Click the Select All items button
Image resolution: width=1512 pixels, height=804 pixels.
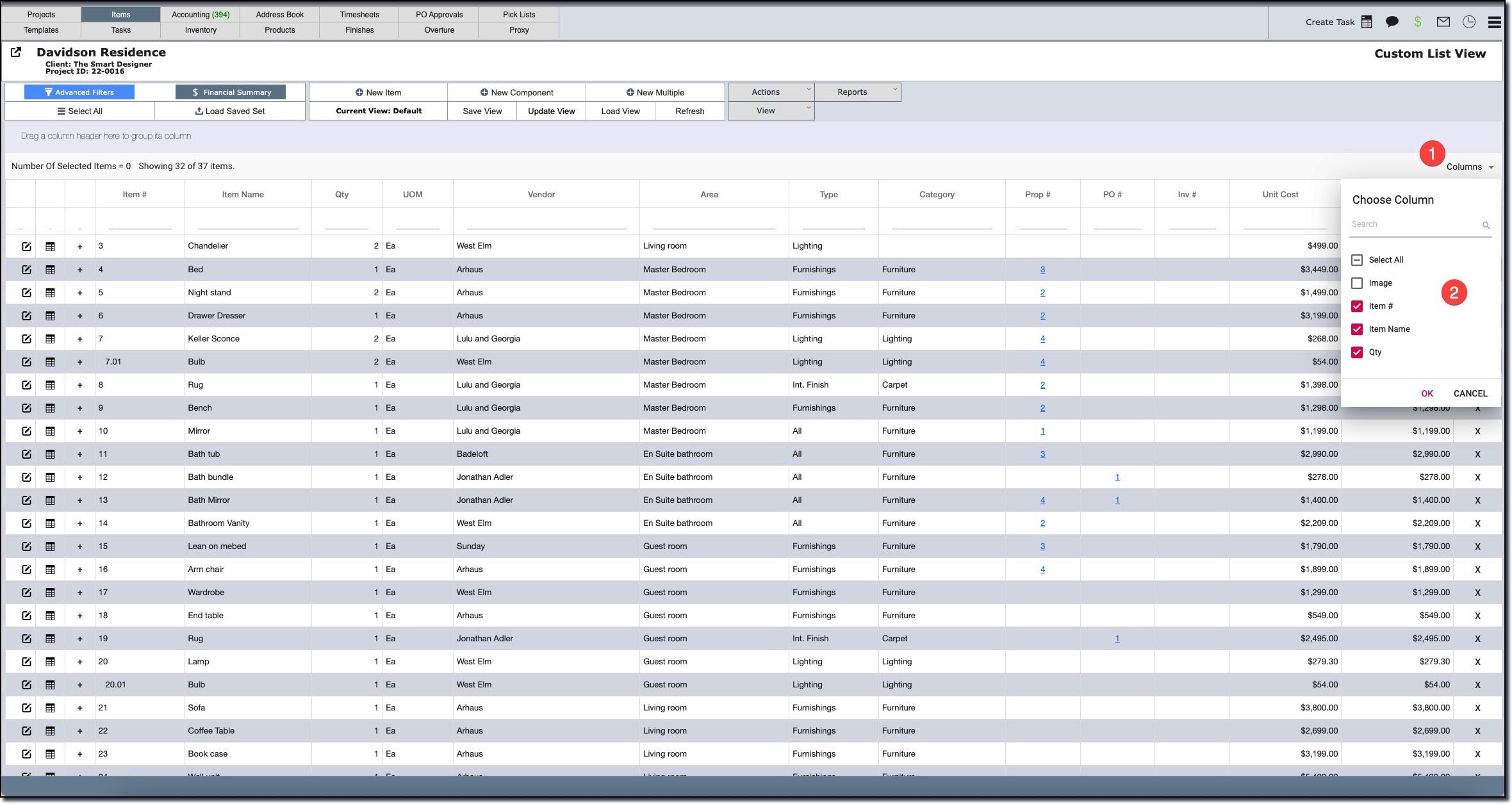pos(79,111)
